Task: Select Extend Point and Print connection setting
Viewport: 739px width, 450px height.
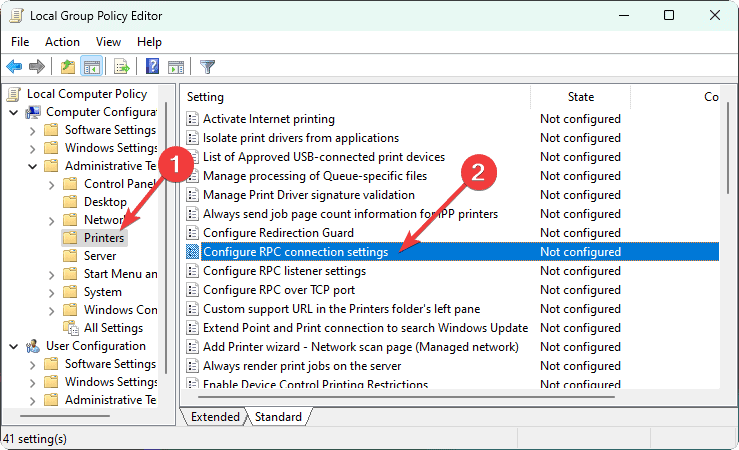Action: (365, 328)
